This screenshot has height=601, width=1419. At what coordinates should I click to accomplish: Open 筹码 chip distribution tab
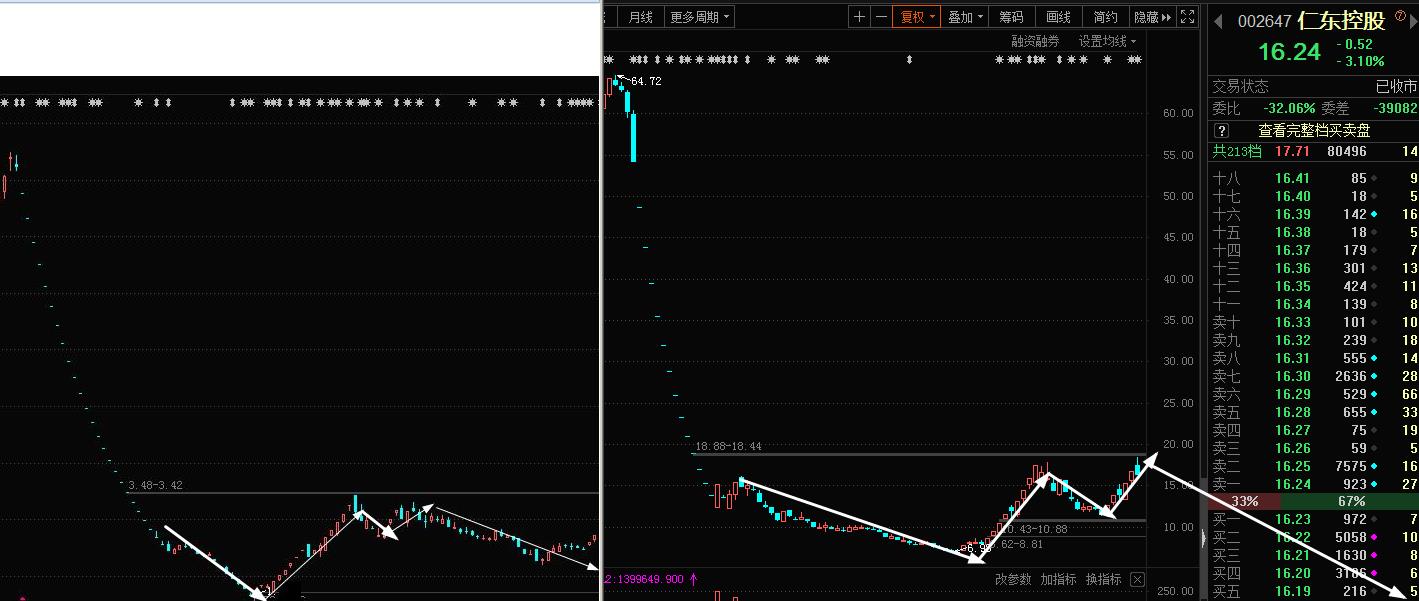click(1012, 16)
